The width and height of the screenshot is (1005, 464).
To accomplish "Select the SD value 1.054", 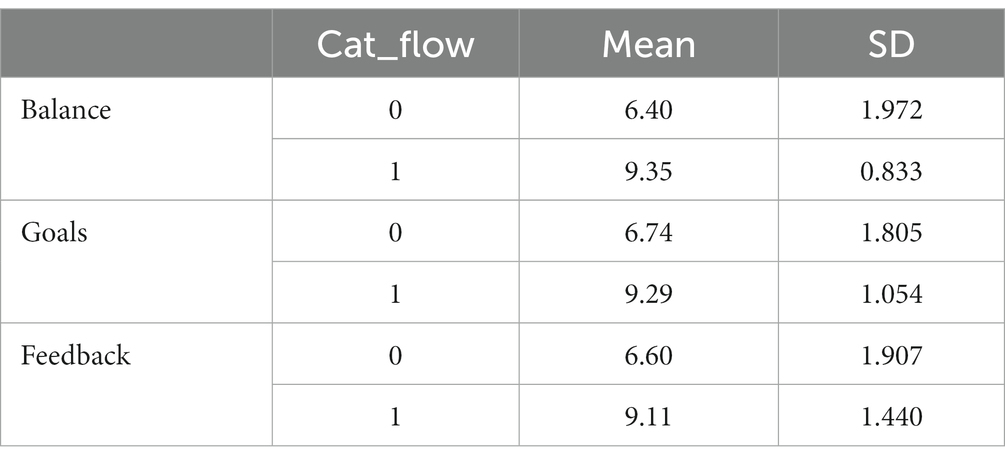I will click(892, 294).
